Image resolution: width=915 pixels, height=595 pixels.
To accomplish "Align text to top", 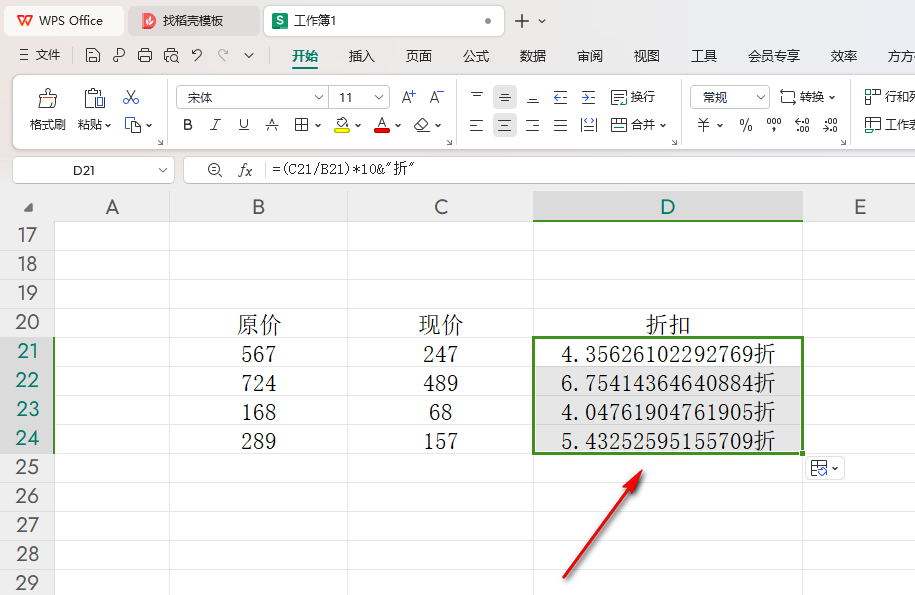I will [x=477, y=97].
